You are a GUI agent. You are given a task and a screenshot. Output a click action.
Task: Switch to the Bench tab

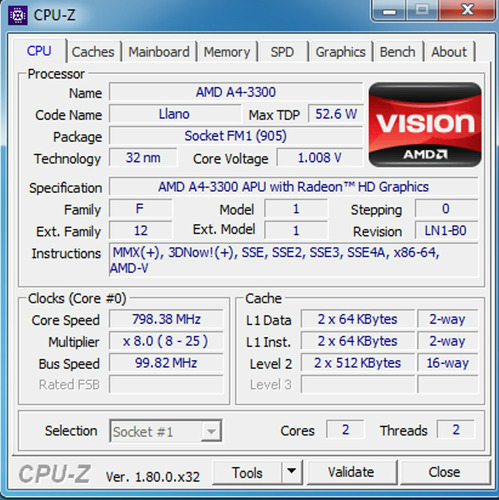(397, 52)
